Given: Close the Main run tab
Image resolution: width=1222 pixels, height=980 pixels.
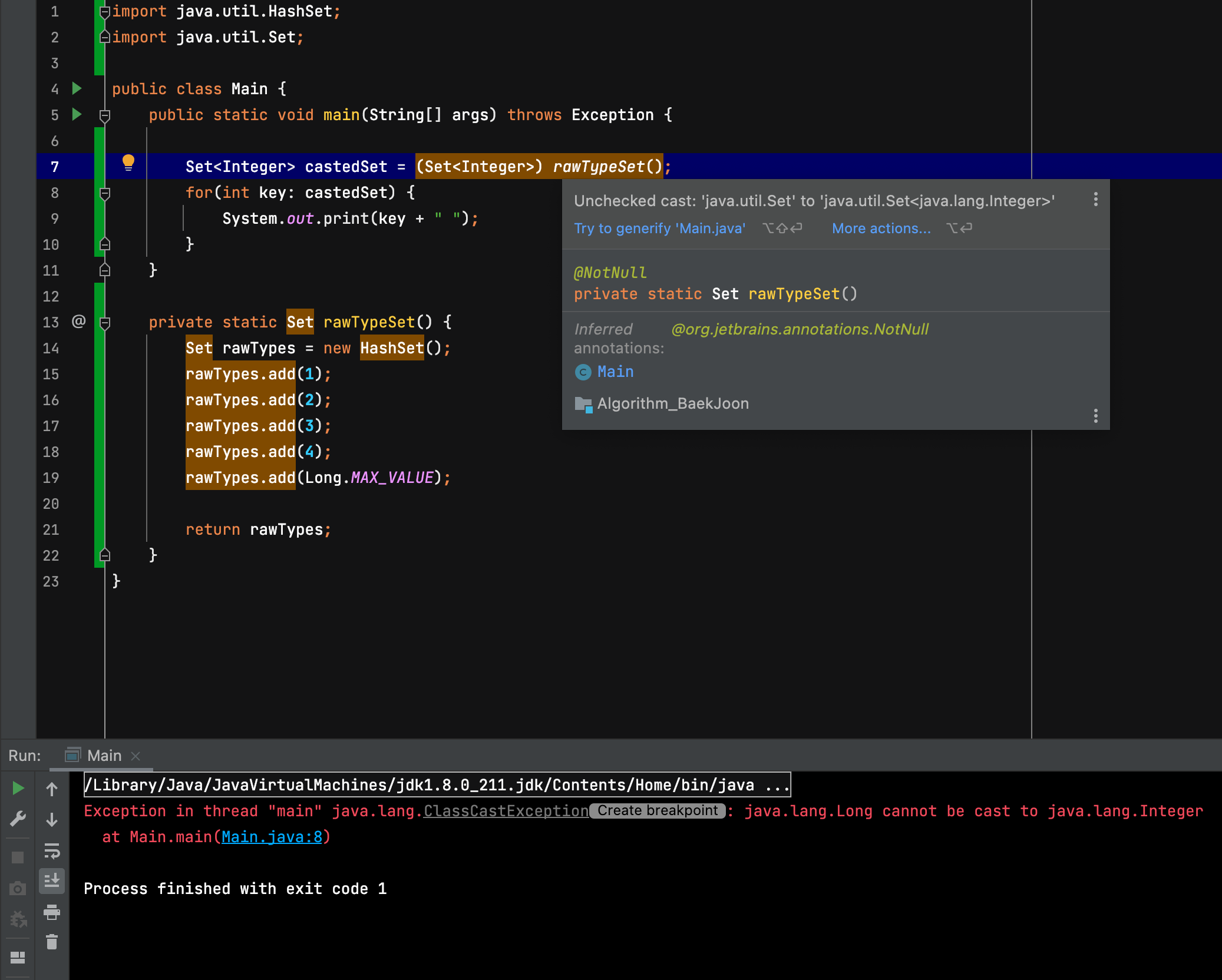Looking at the screenshot, I should tap(136, 756).
